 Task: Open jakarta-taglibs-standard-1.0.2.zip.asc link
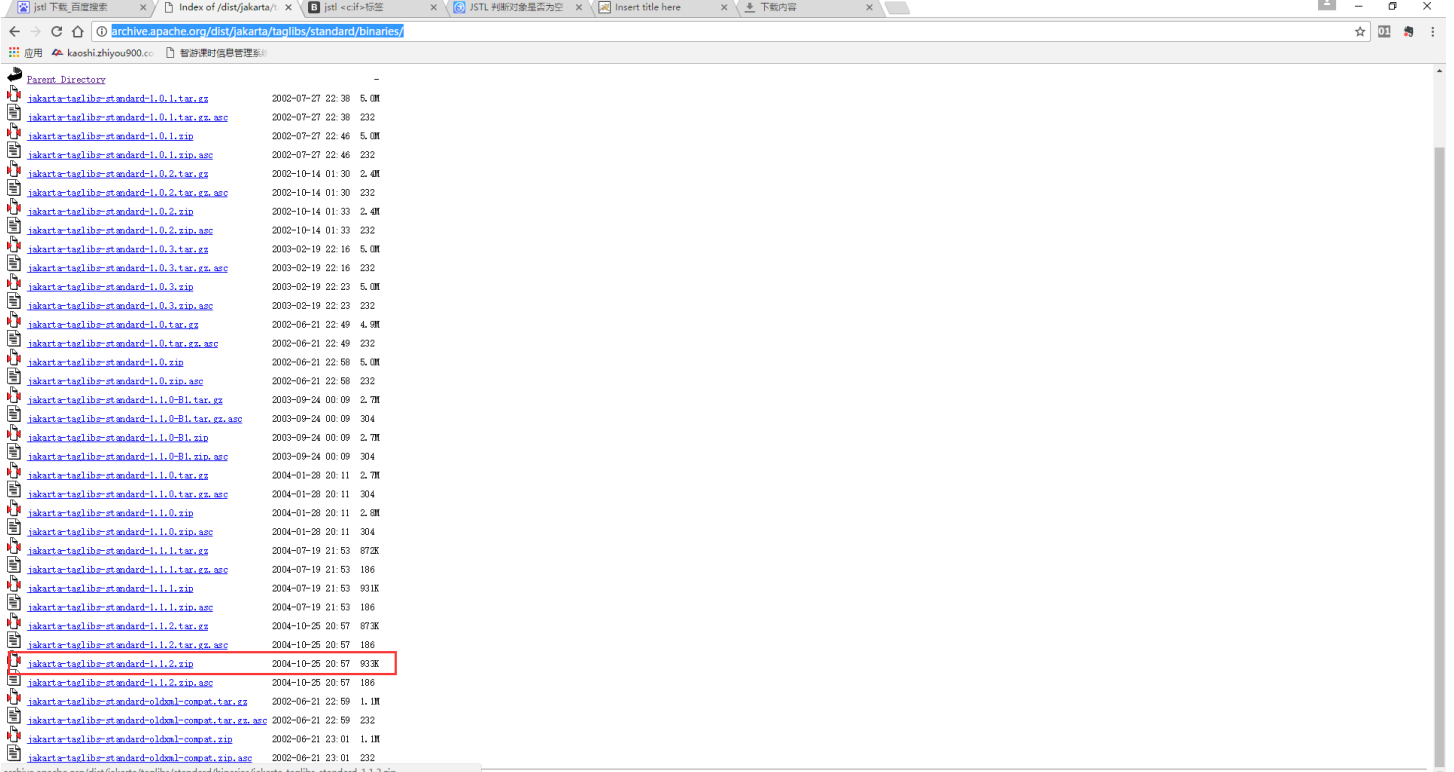120,231
